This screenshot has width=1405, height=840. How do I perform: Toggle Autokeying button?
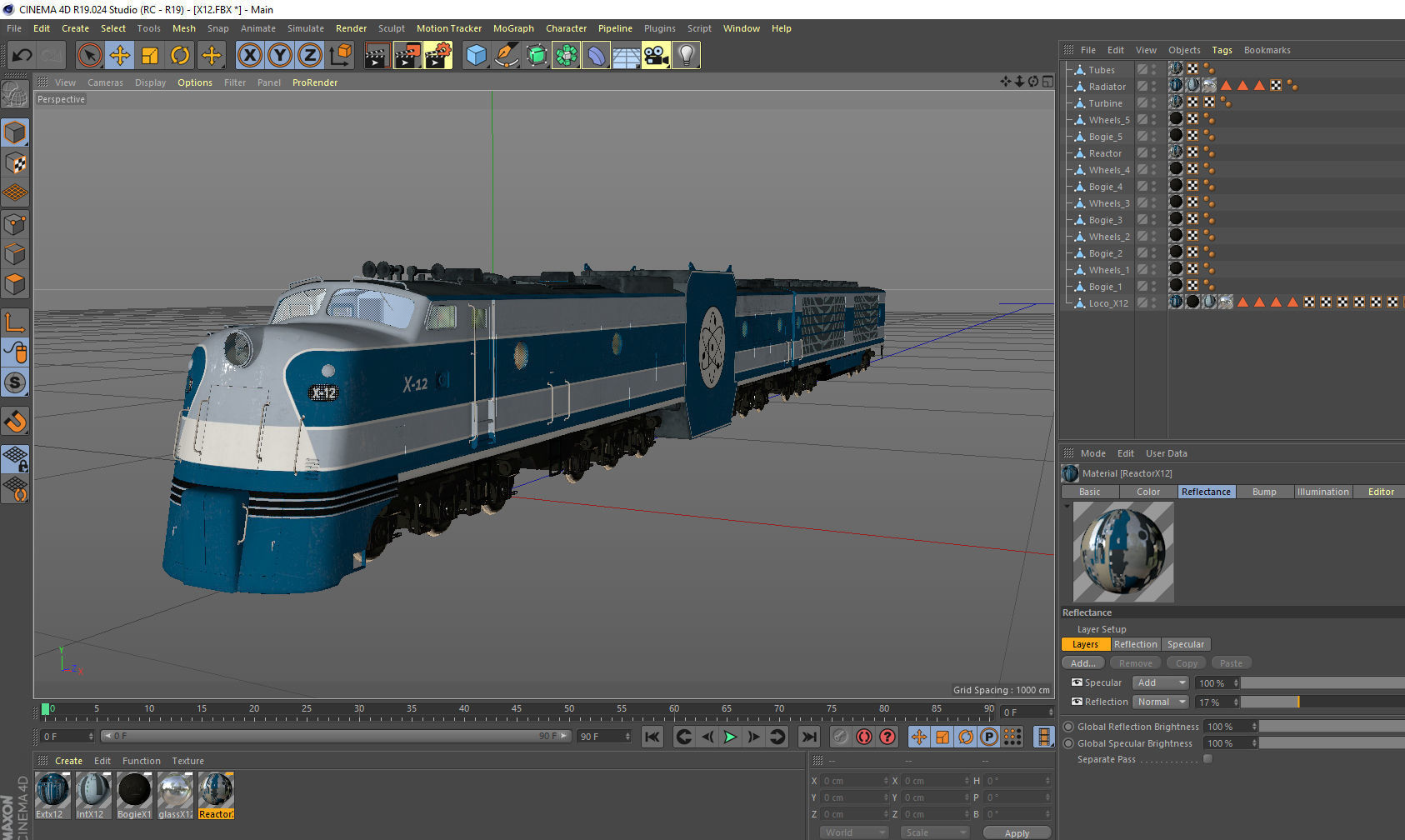(x=864, y=737)
